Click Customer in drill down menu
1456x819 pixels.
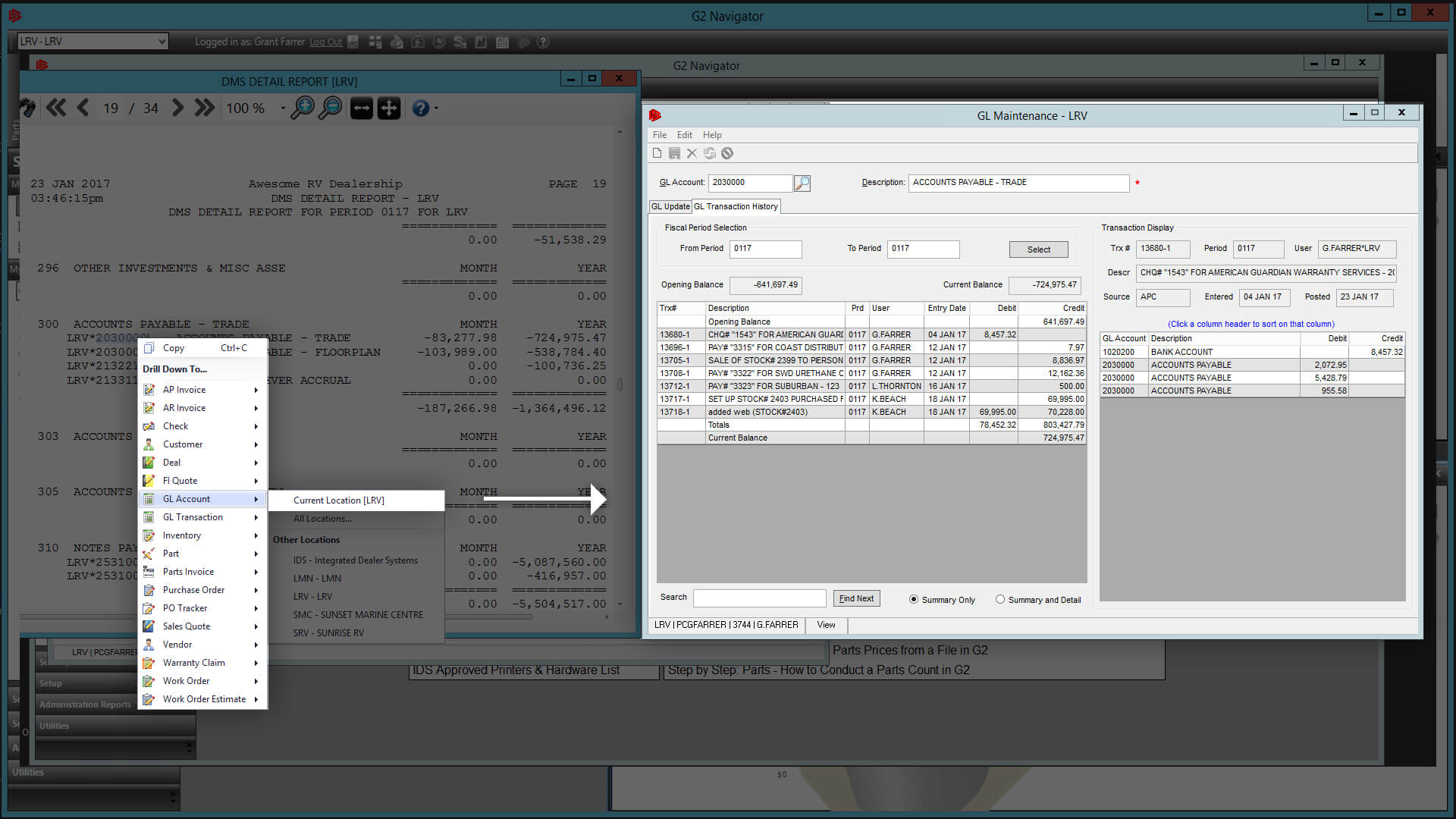point(203,444)
